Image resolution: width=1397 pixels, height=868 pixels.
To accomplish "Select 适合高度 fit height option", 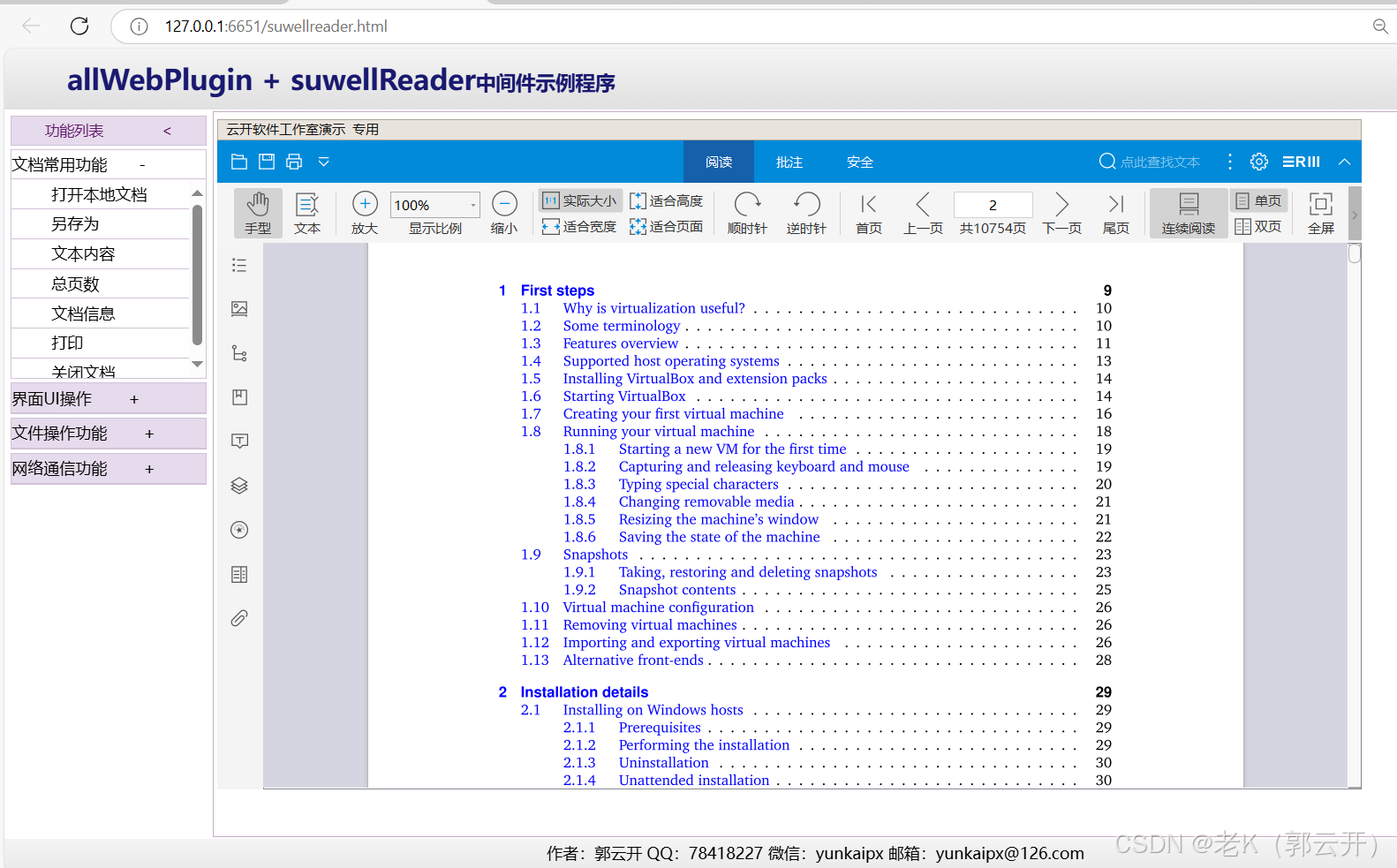I will click(667, 200).
